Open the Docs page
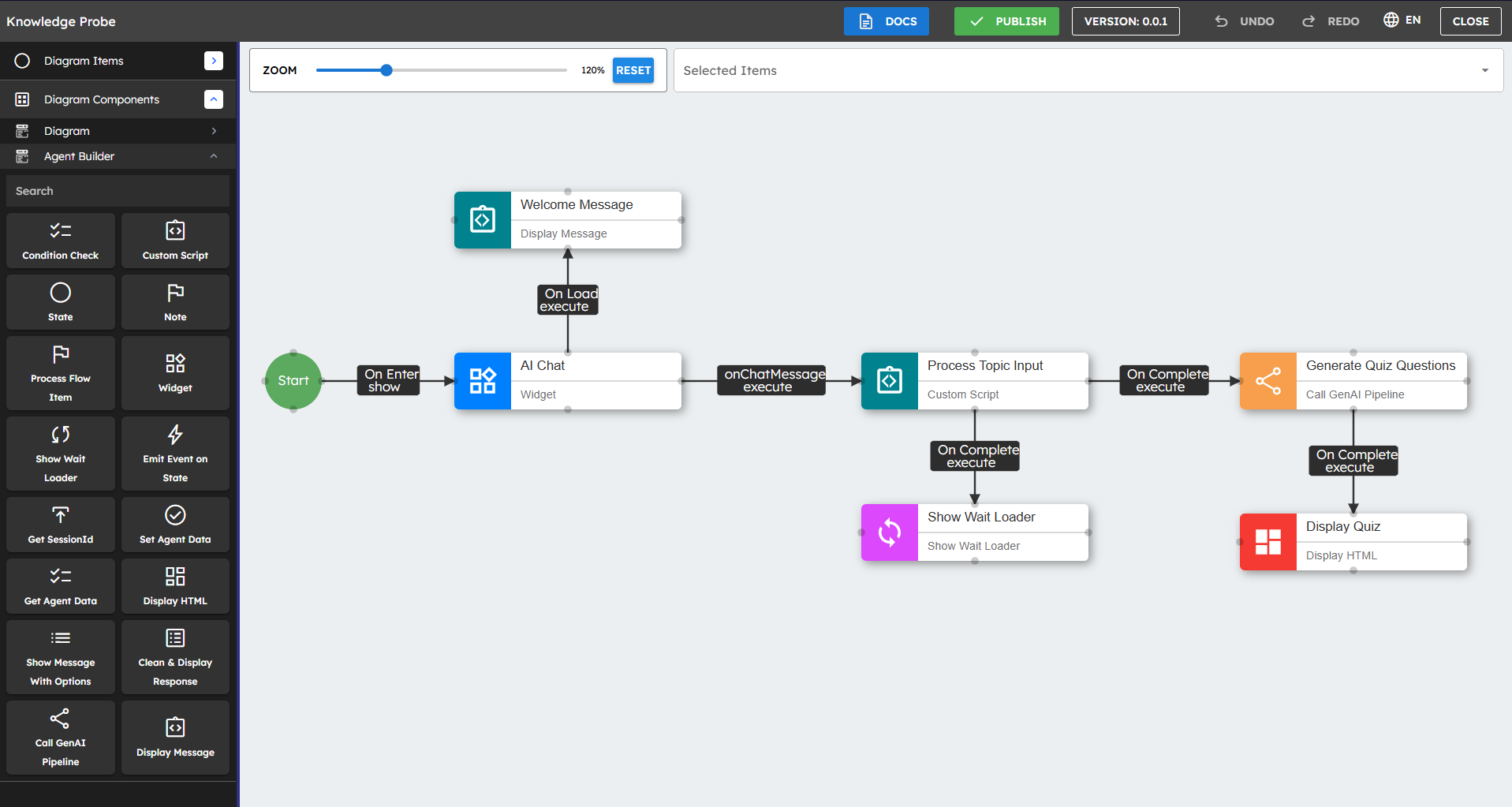Screen dimensions: 1512x807 [x=886, y=21]
